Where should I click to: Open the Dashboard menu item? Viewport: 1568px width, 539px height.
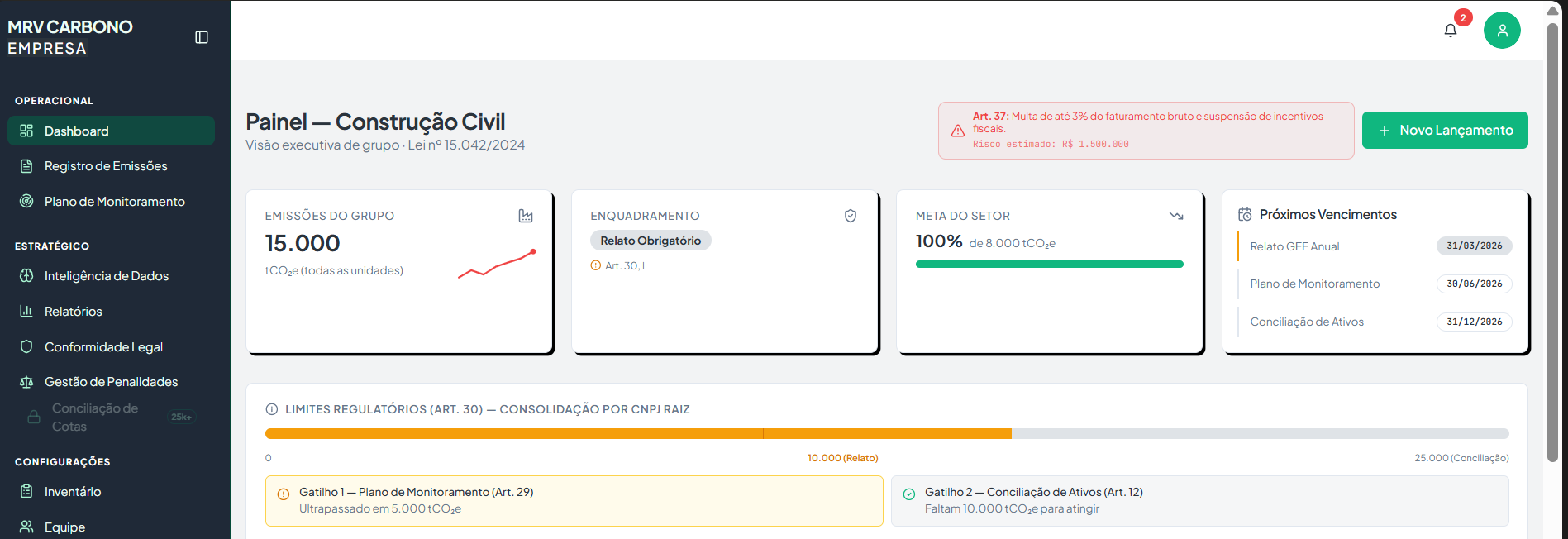[111, 131]
